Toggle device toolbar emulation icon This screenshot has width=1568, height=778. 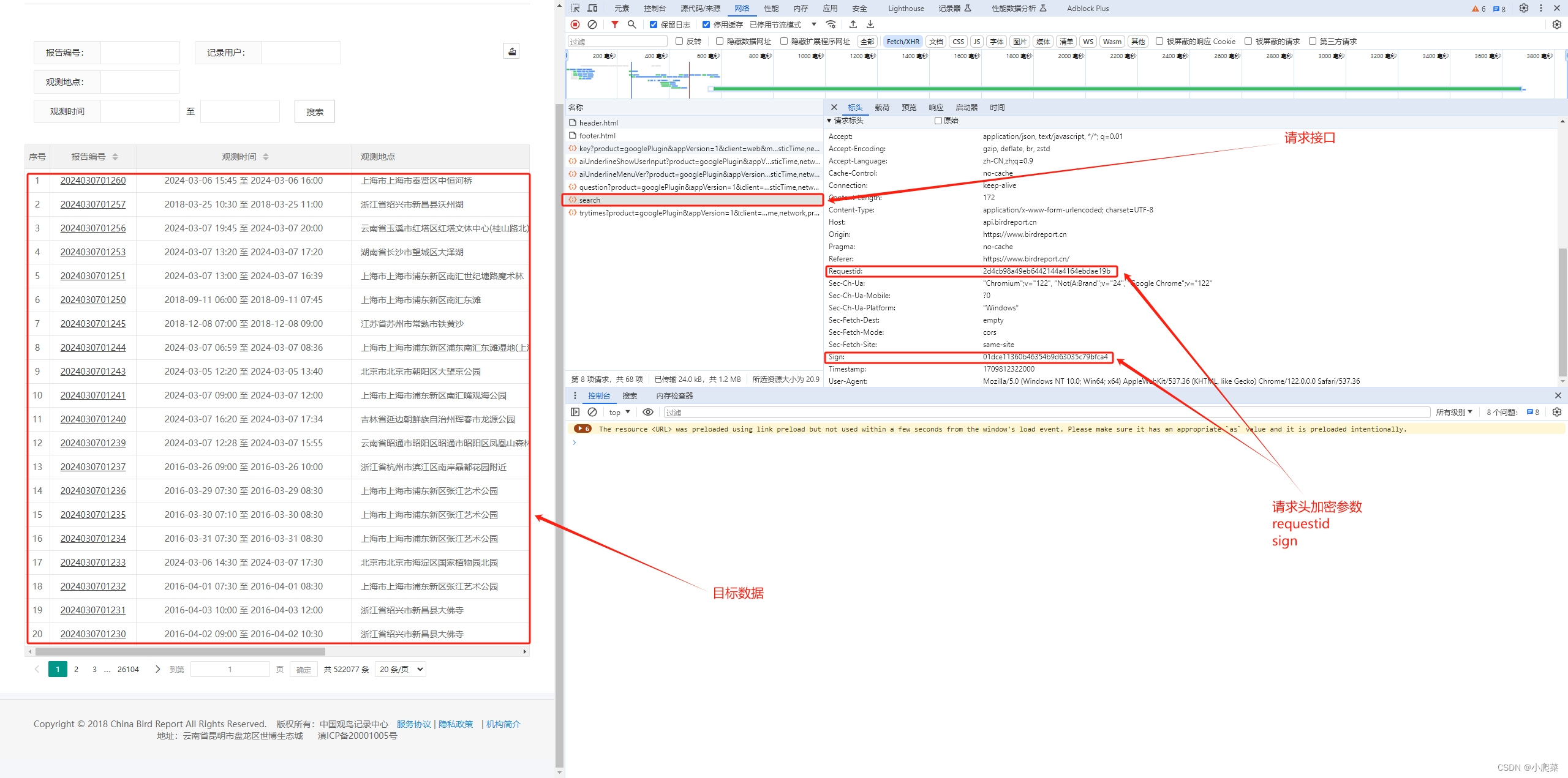592,8
